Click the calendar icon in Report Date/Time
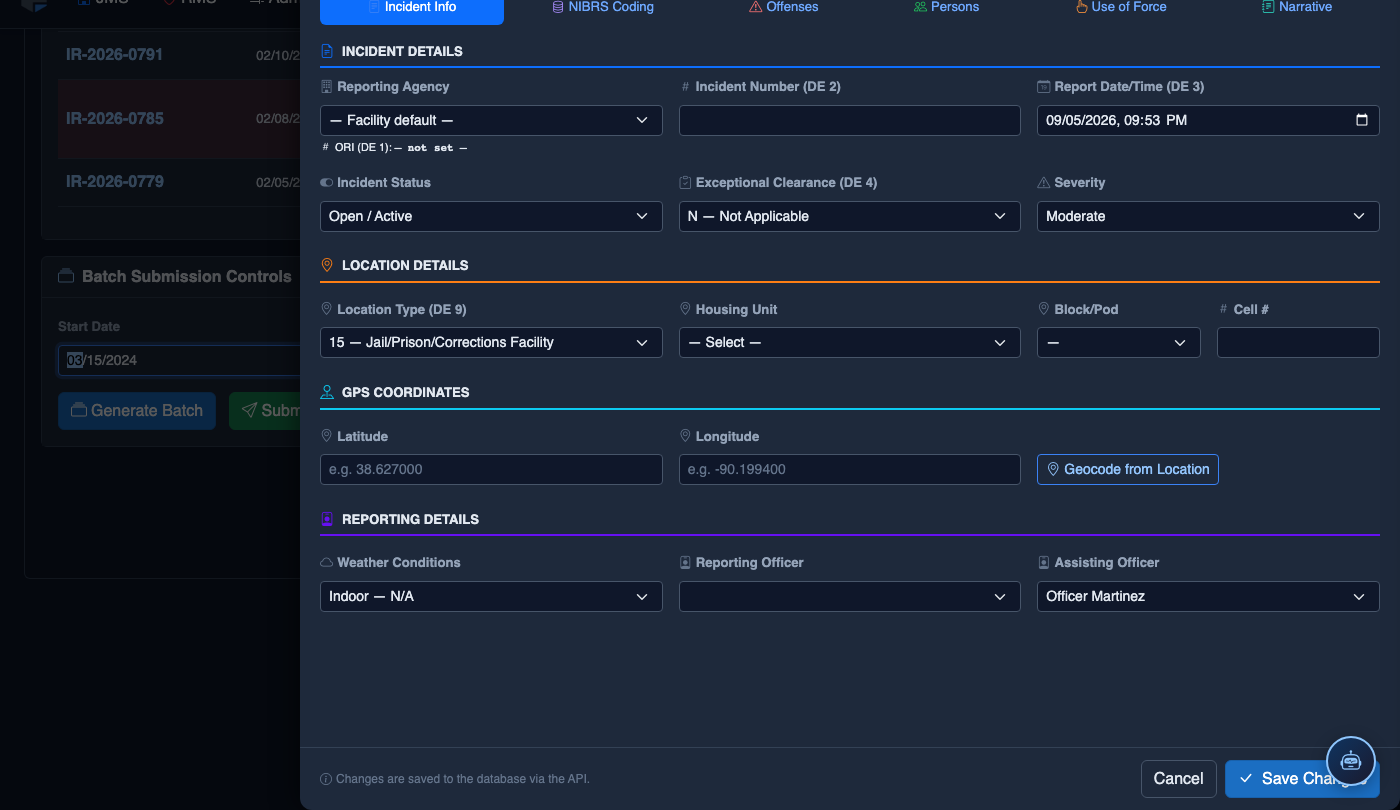The image size is (1400, 810). 1361,120
